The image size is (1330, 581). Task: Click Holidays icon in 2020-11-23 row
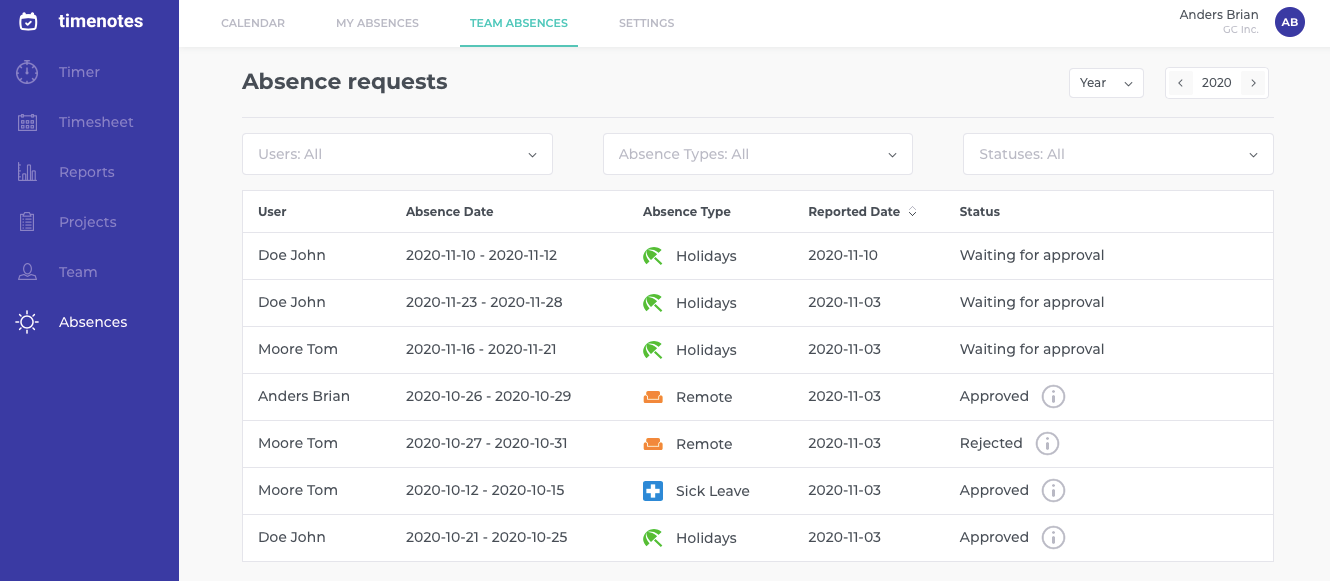click(653, 303)
